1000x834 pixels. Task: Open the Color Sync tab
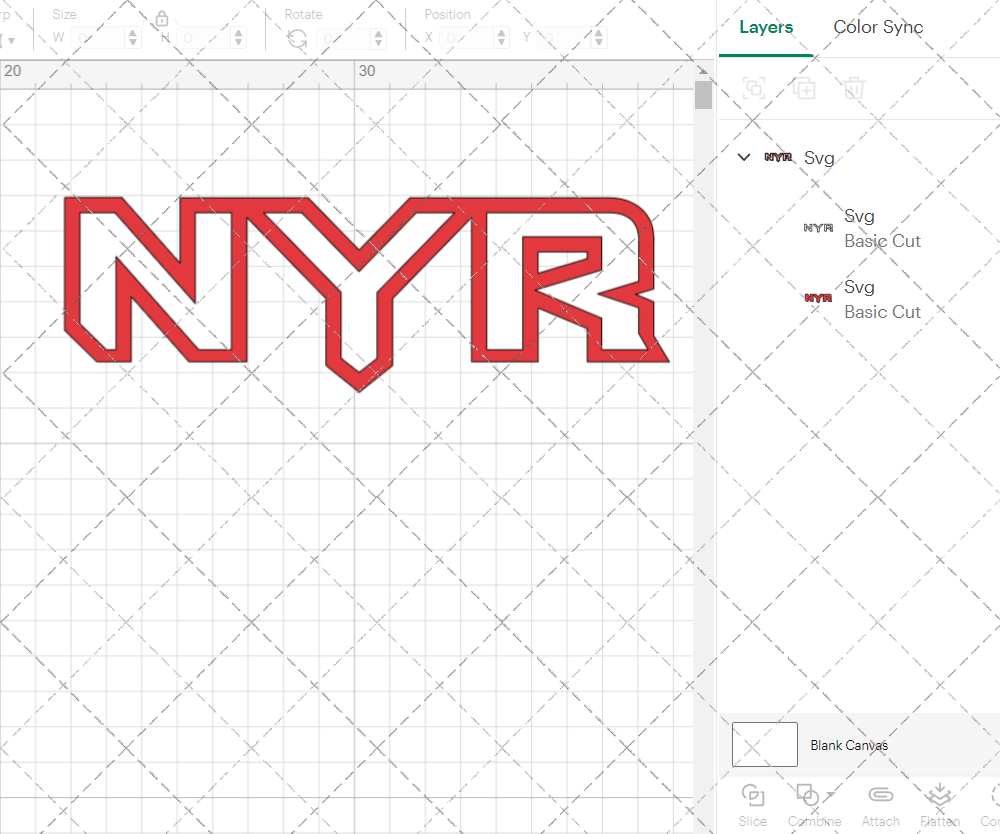point(878,27)
